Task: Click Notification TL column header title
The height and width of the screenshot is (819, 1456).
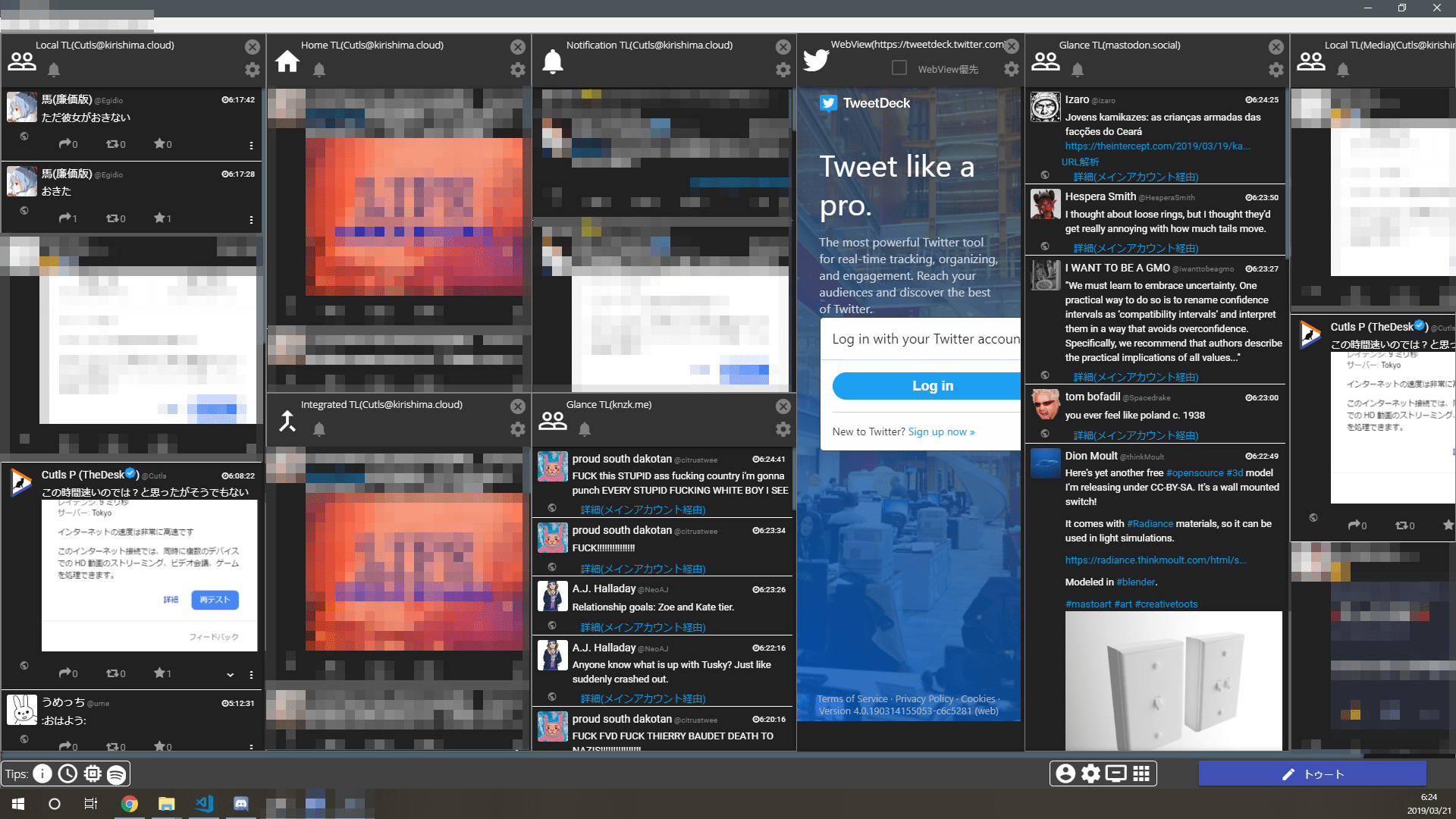Action: point(649,45)
